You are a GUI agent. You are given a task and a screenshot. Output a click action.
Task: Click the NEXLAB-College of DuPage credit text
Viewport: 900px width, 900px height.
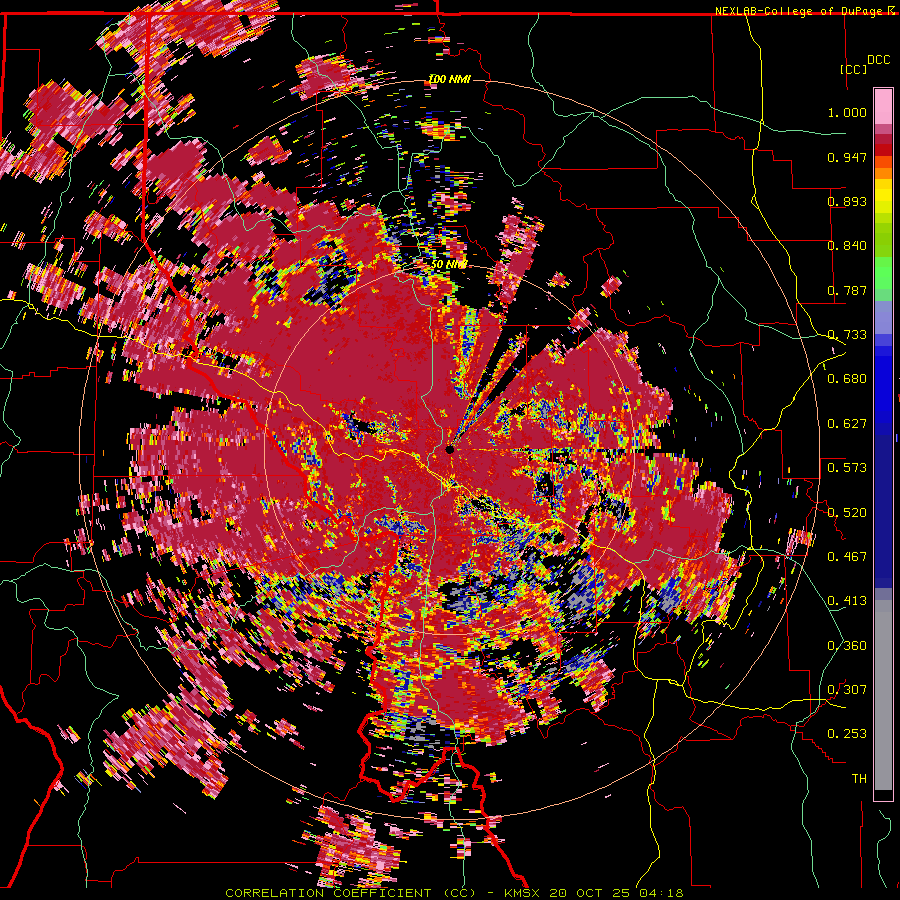(x=803, y=11)
